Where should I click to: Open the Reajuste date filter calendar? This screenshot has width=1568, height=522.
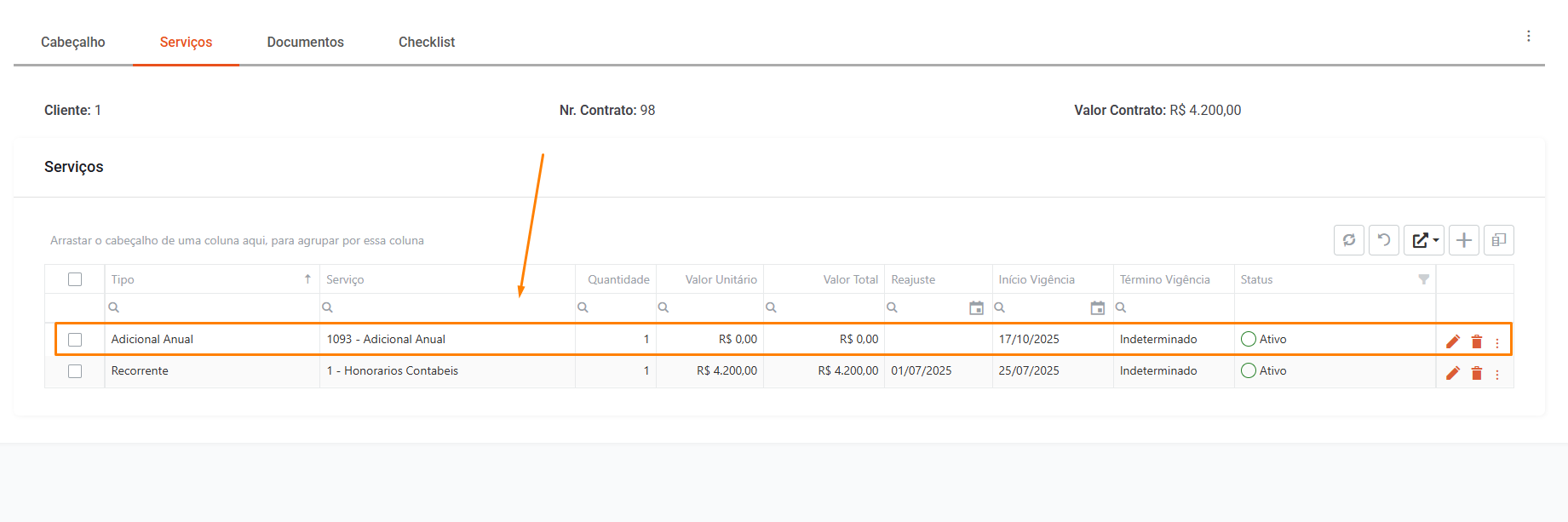(976, 307)
